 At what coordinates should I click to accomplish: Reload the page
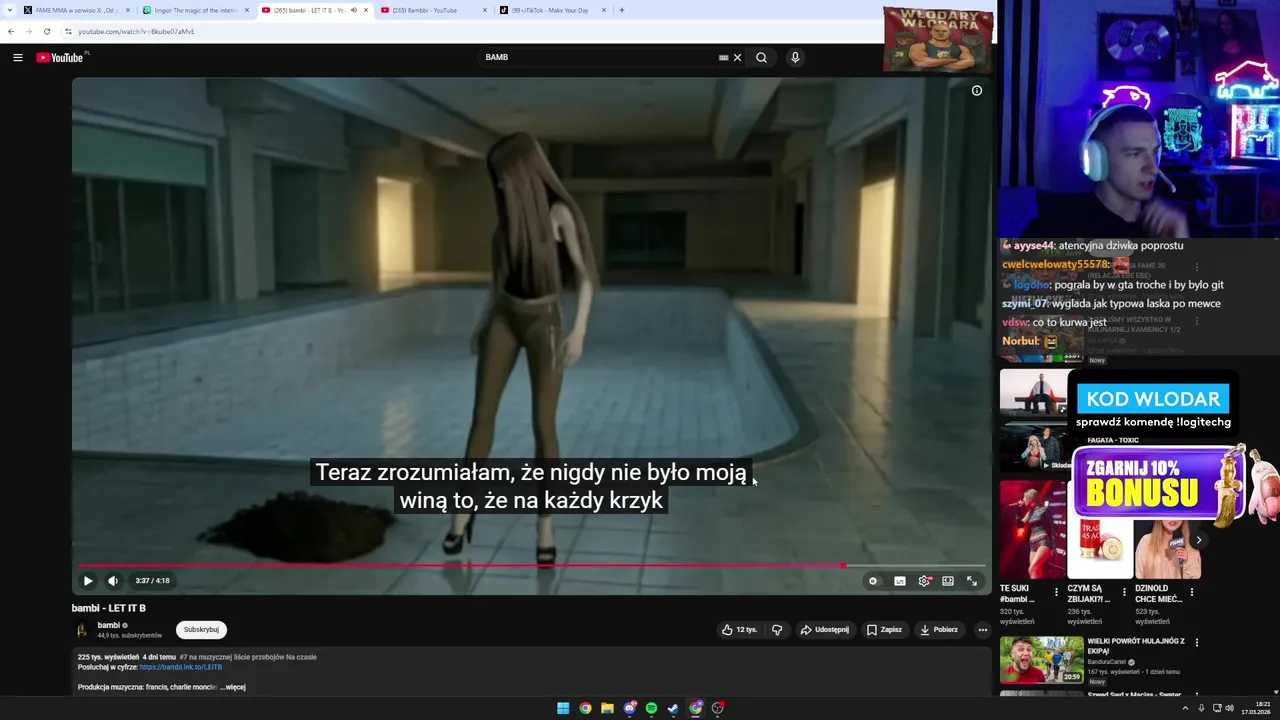46,31
